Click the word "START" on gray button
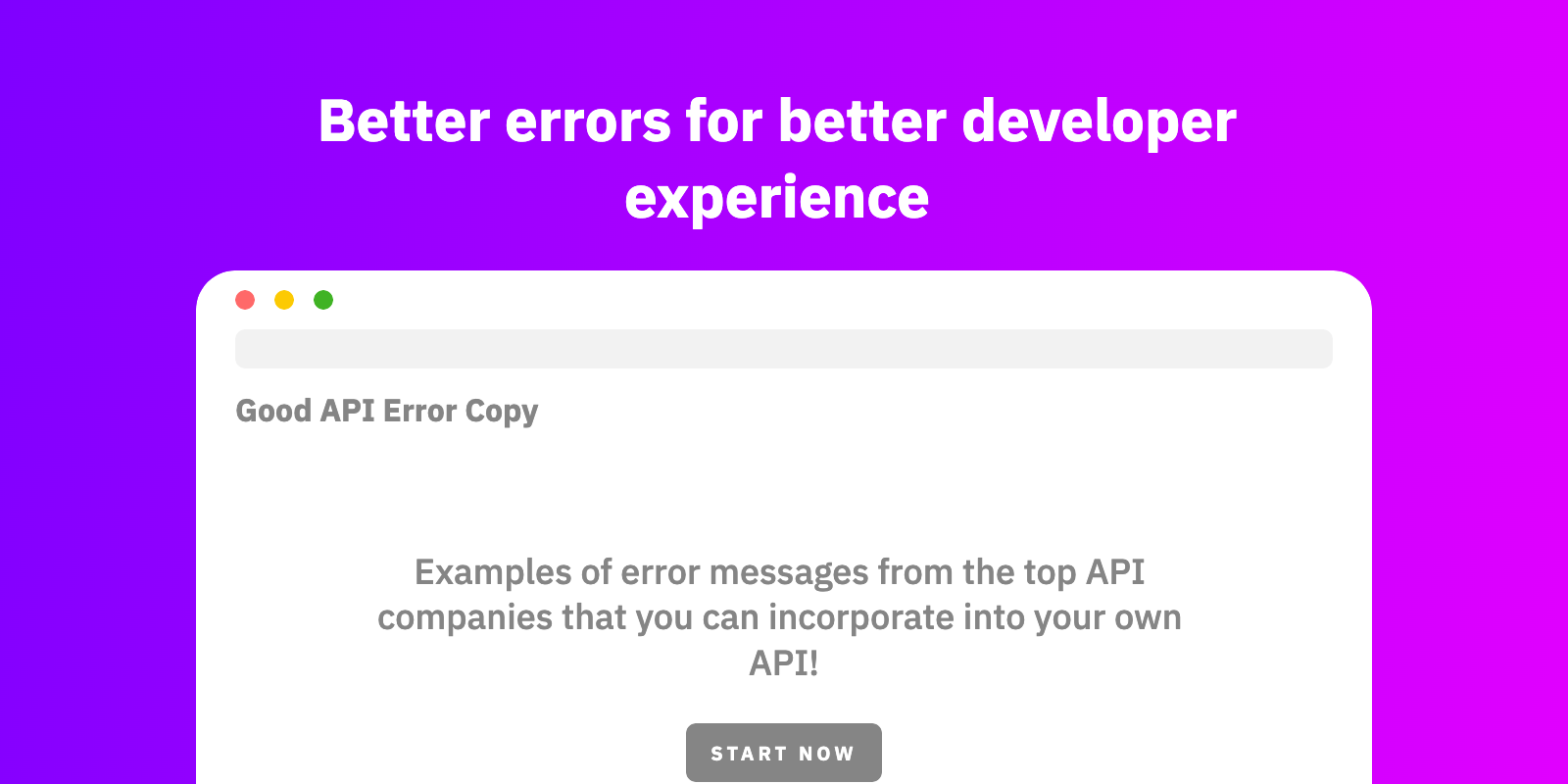Image resolution: width=1568 pixels, height=784 pixels. click(749, 754)
